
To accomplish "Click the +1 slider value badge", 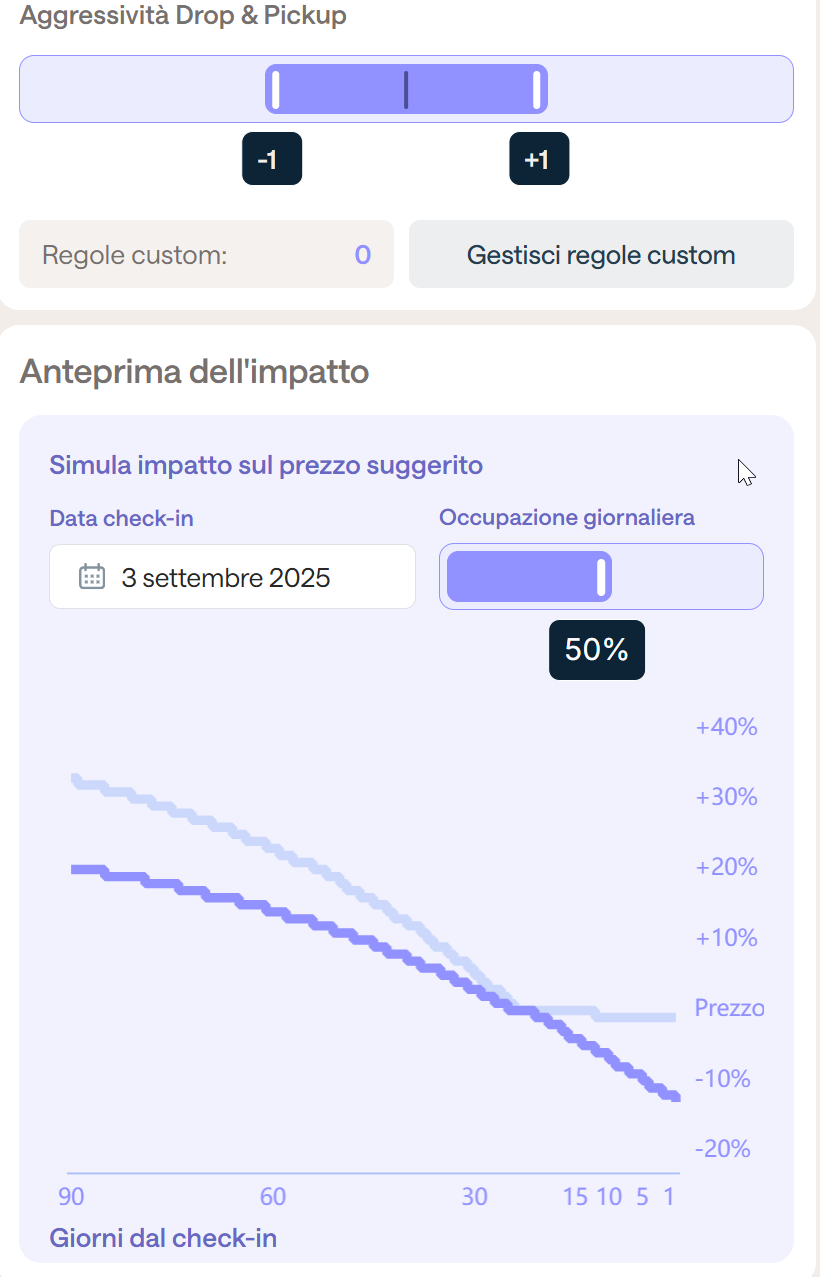I will pos(539,159).
